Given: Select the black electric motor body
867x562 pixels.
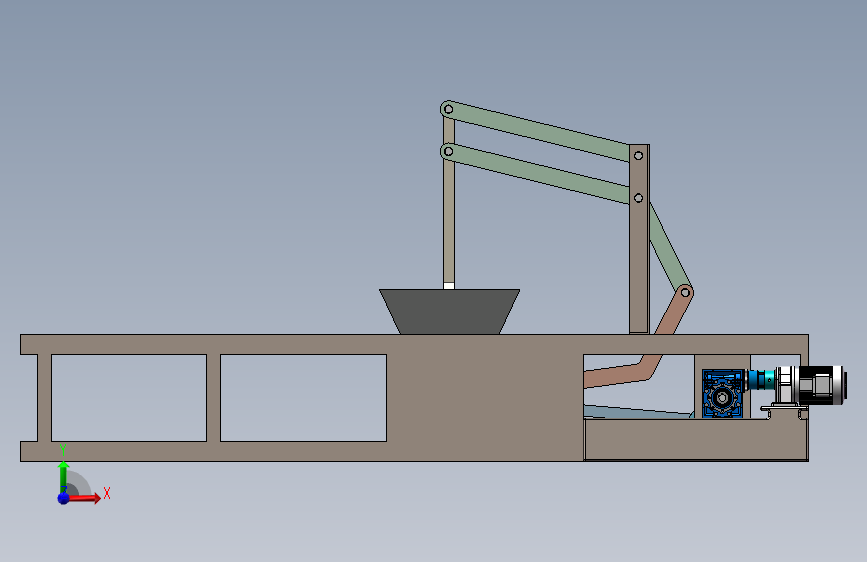Looking at the screenshot, I should pyautogui.click(x=821, y=384).
